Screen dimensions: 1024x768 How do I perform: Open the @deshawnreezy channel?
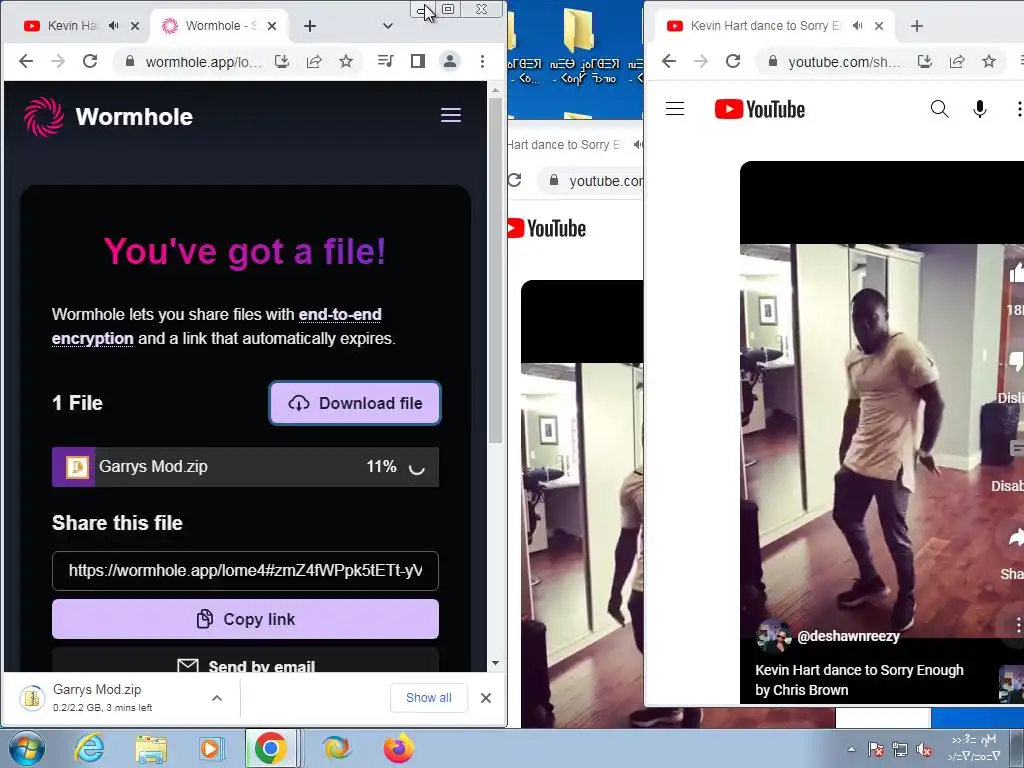848,636
